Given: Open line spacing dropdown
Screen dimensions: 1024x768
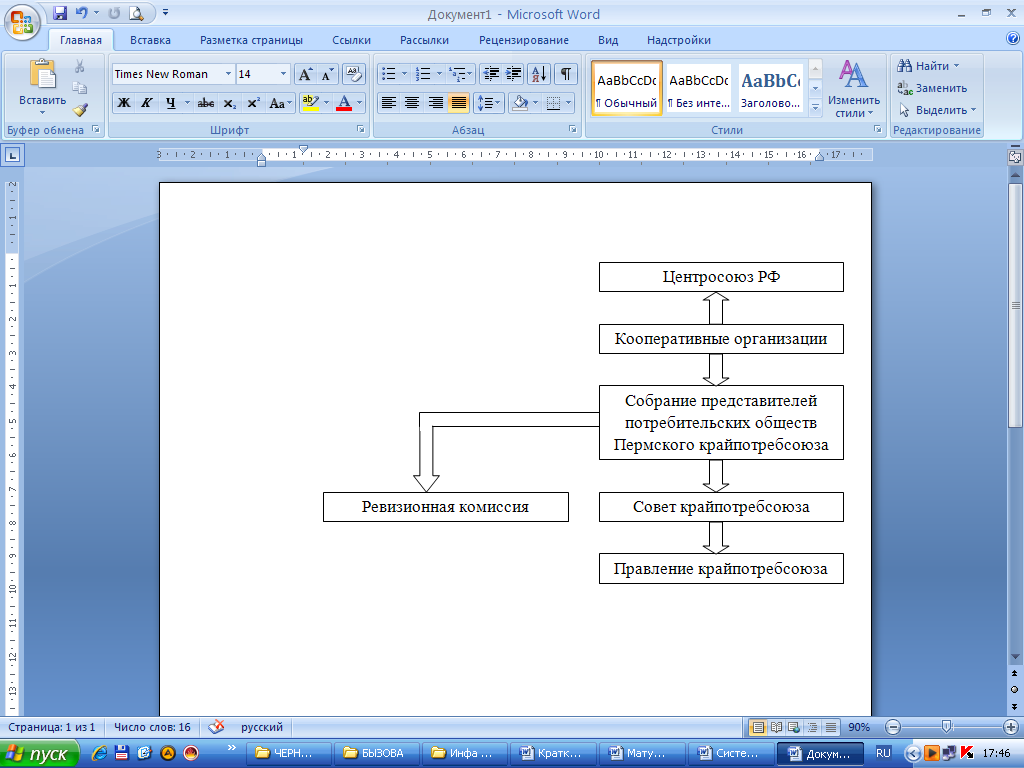Looking at the screenshot, I should click(488, 103).
